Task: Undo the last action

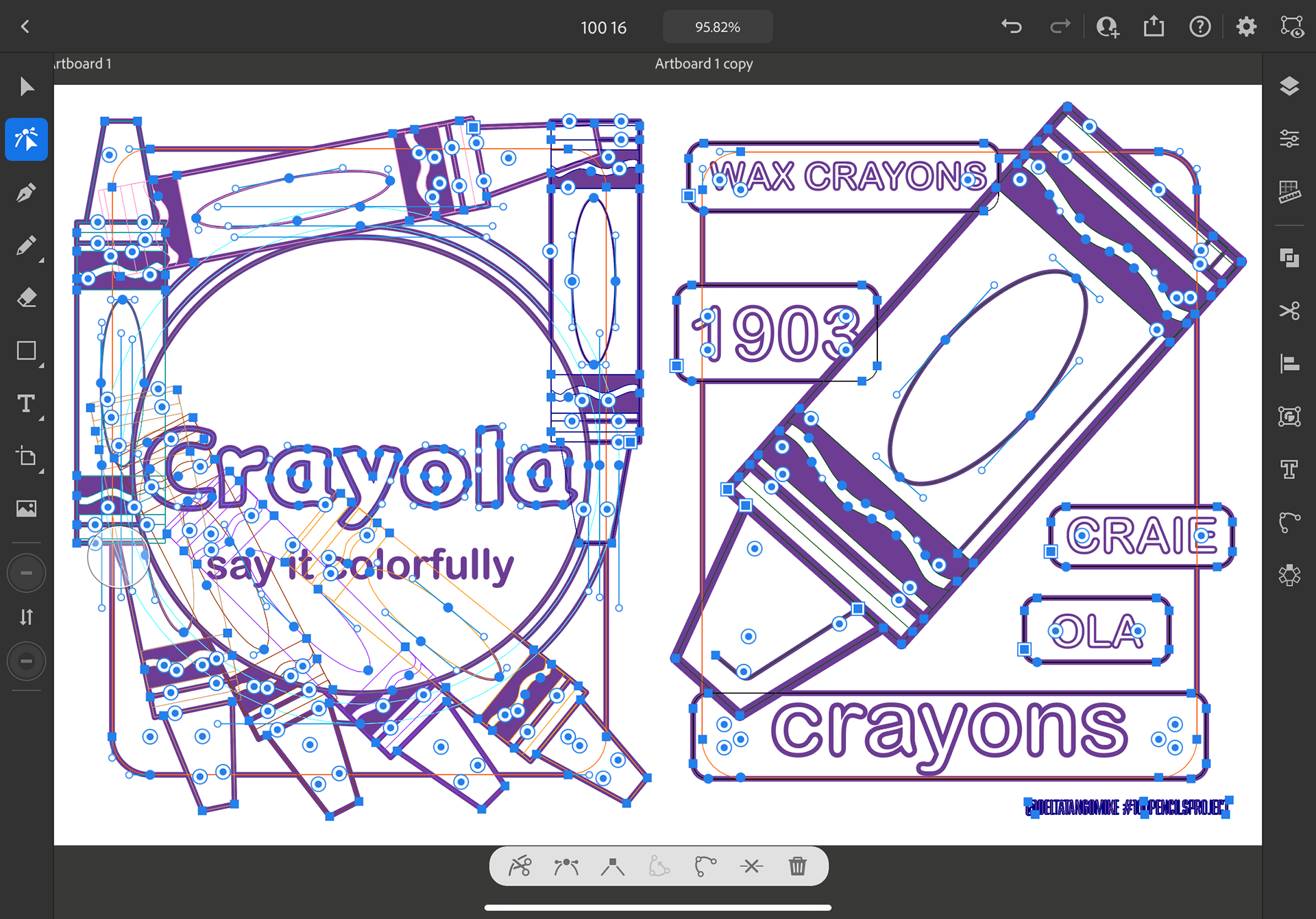Action: (1012, 27)
